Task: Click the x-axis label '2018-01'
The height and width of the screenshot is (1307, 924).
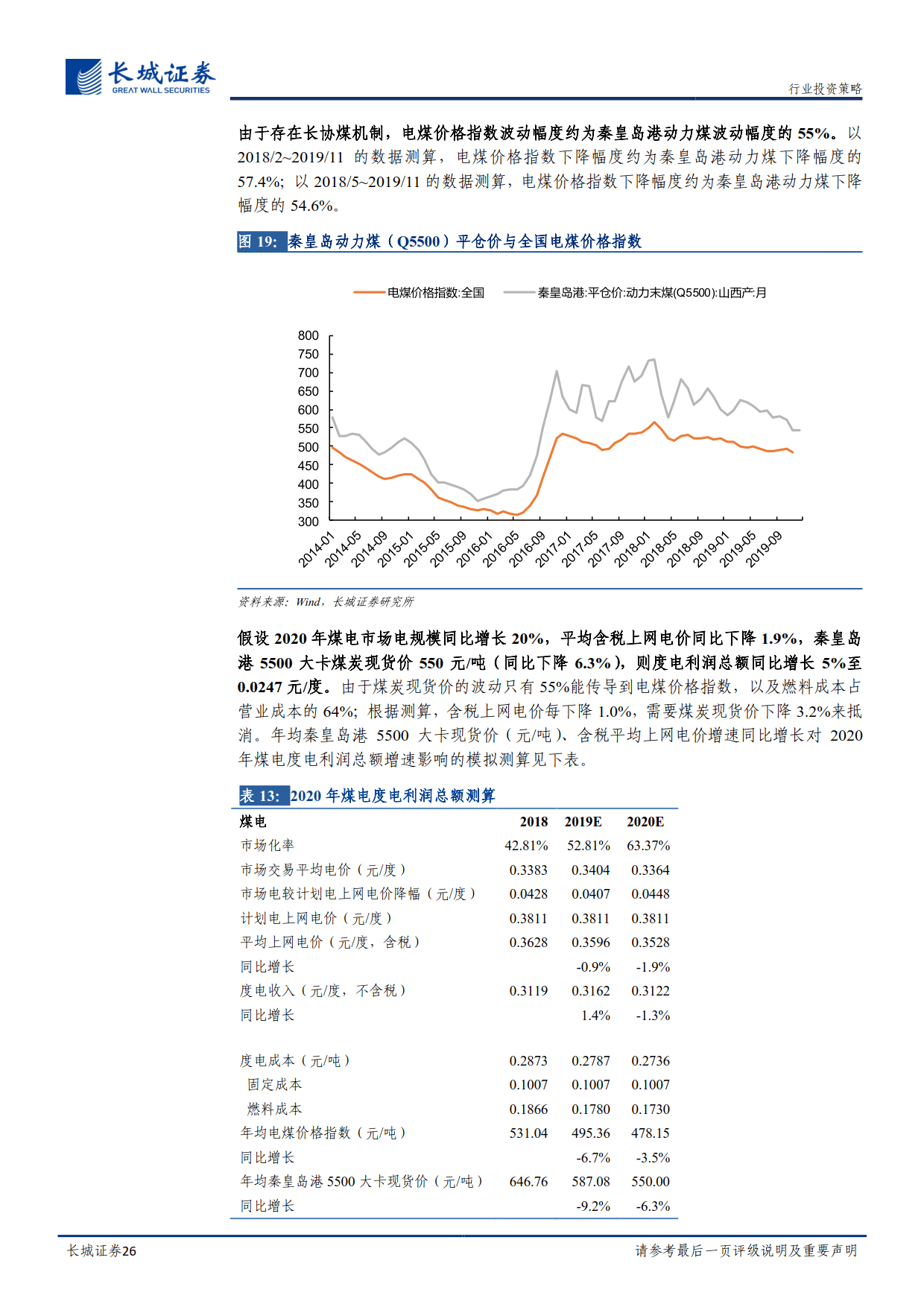Action: (x=632, y=550)
